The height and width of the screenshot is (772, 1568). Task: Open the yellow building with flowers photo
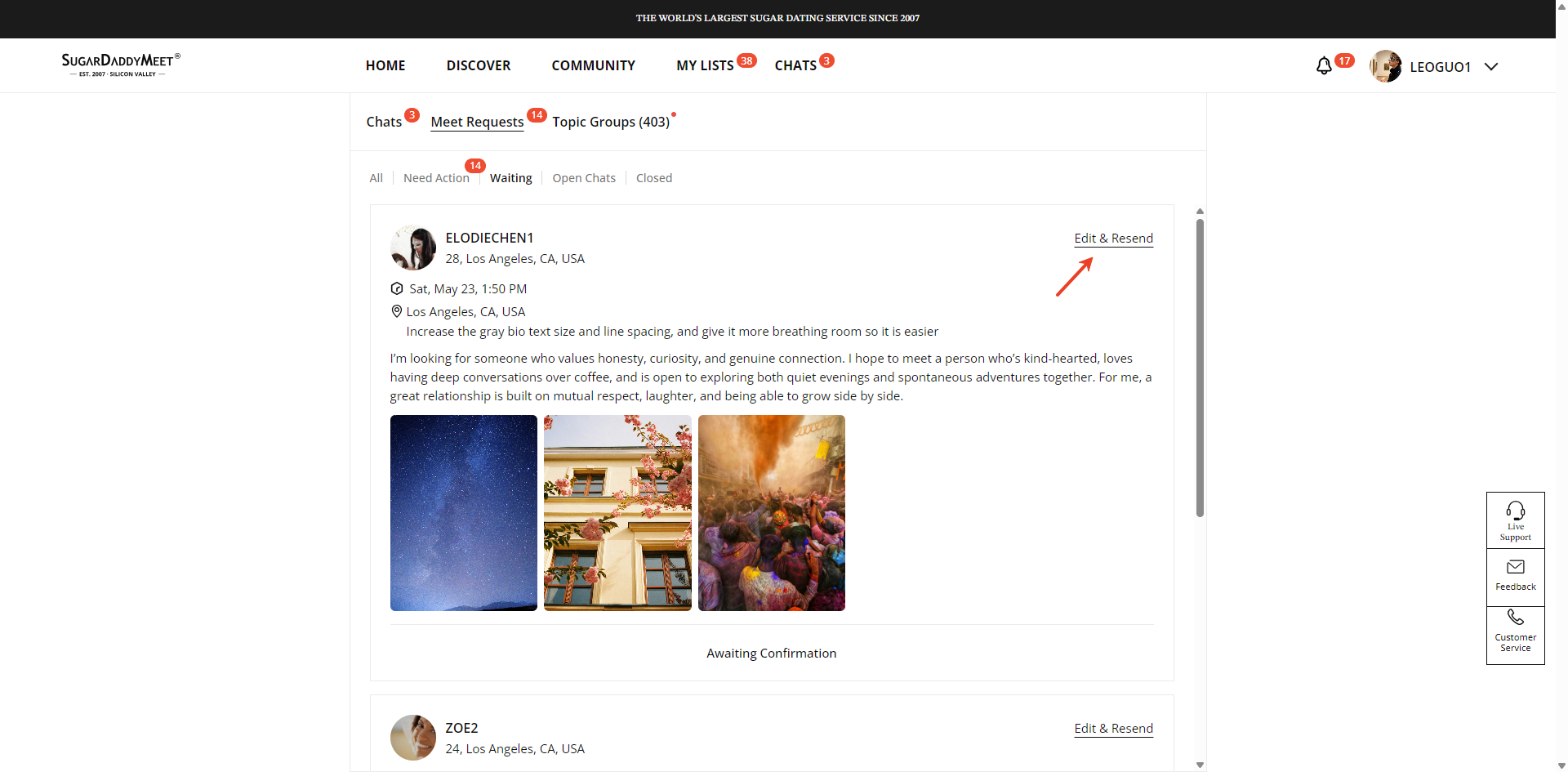point(617,513)
